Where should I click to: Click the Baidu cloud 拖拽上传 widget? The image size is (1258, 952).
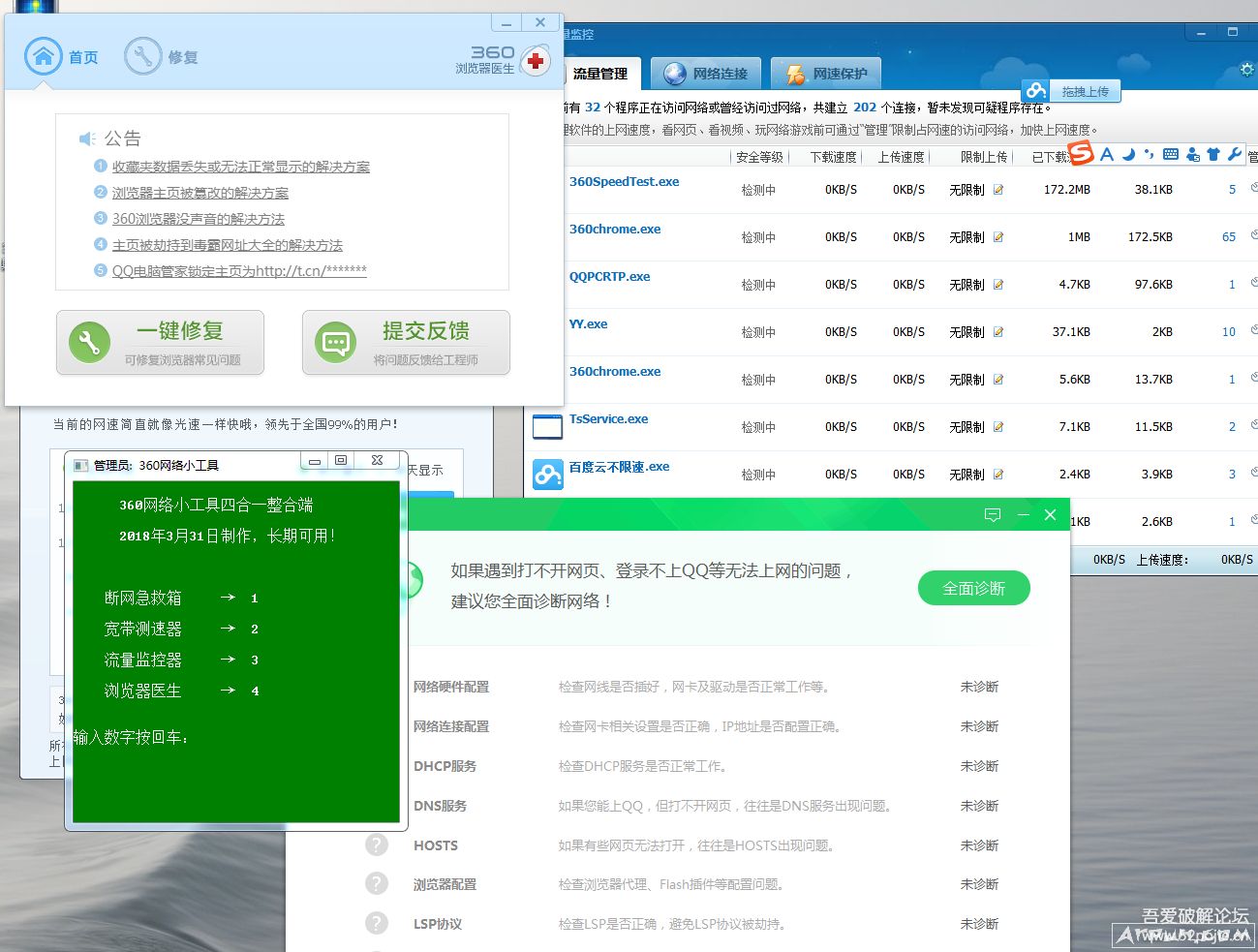tap(1071, 91)
